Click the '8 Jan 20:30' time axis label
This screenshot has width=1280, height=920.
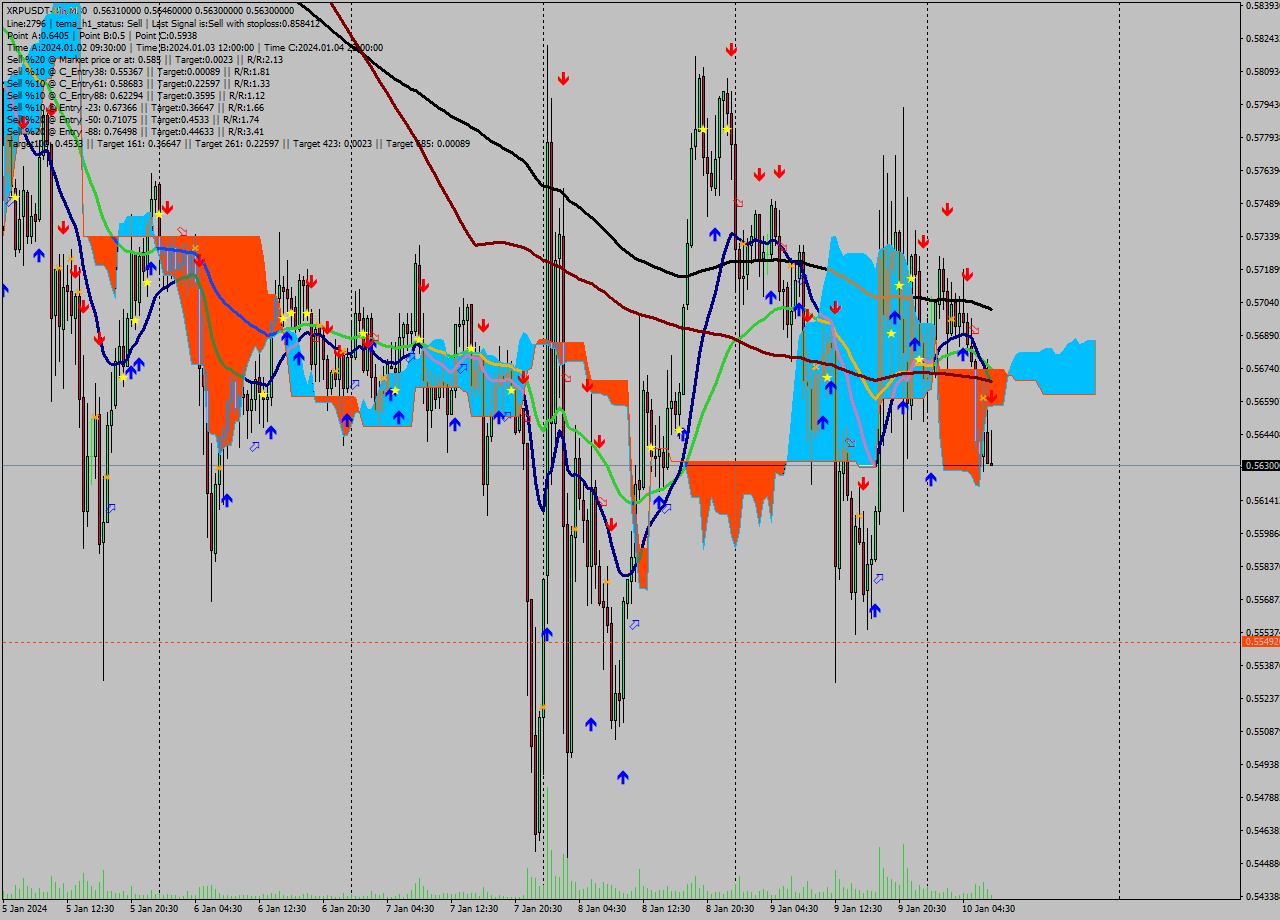729,909
